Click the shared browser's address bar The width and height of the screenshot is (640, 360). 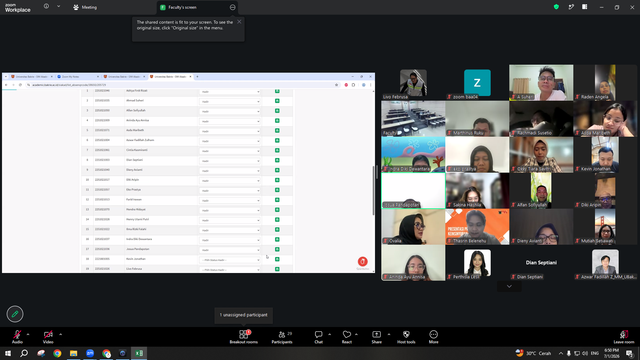[x=180, y=85]
